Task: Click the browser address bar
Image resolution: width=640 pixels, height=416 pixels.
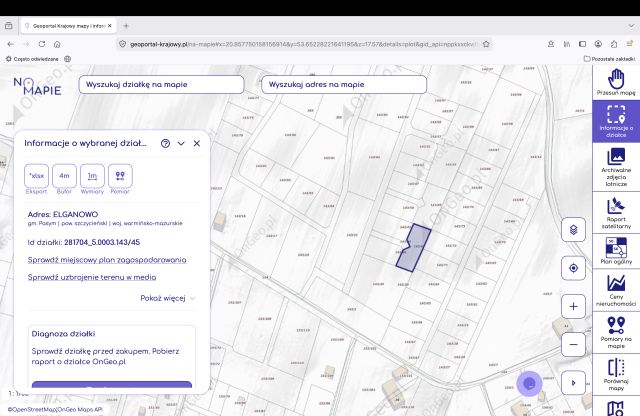Action: (304, 44)
